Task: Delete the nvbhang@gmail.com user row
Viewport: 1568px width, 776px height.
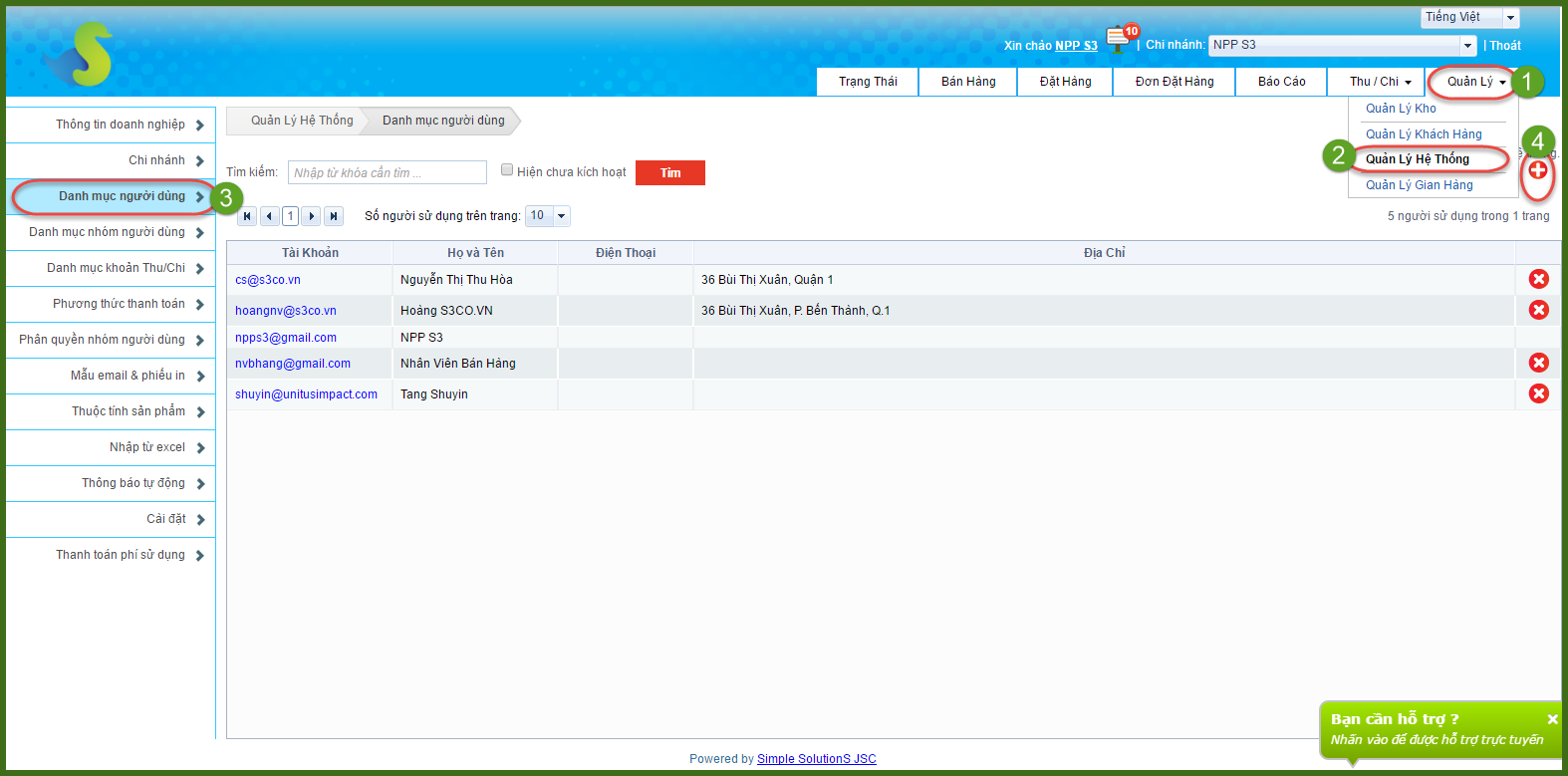Action: click(1538, 364)
